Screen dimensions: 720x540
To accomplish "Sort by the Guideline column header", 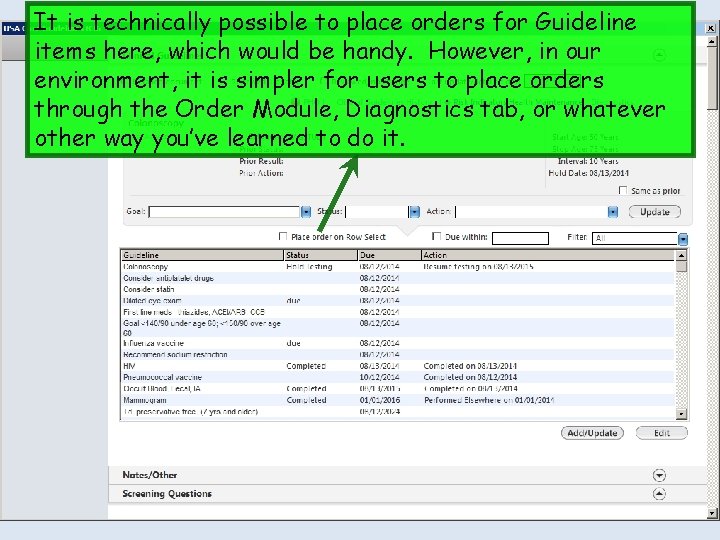I will [202, 255].
